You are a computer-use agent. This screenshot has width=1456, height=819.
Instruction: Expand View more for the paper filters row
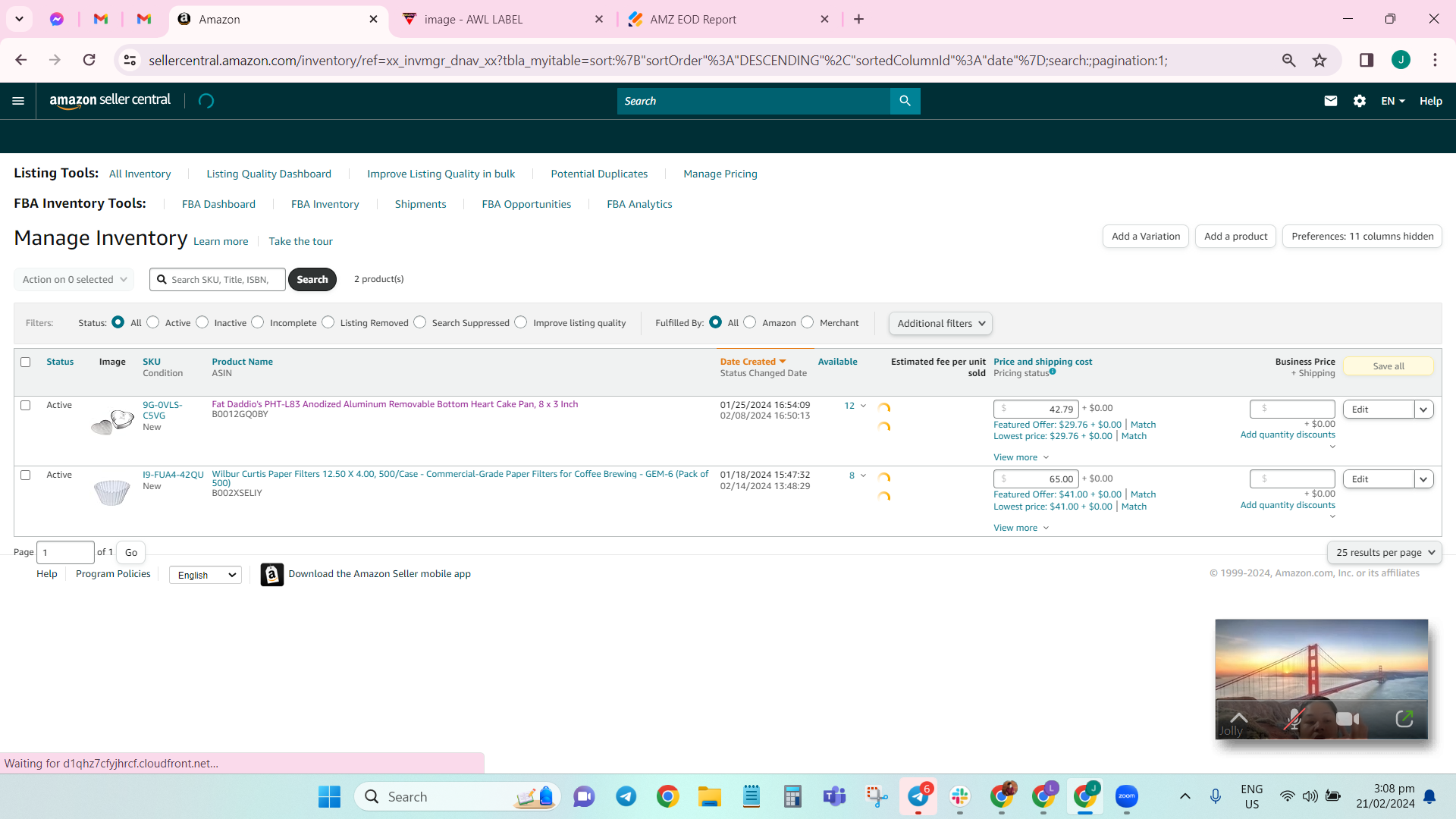pyautogui.click(x=1021, y=529)
